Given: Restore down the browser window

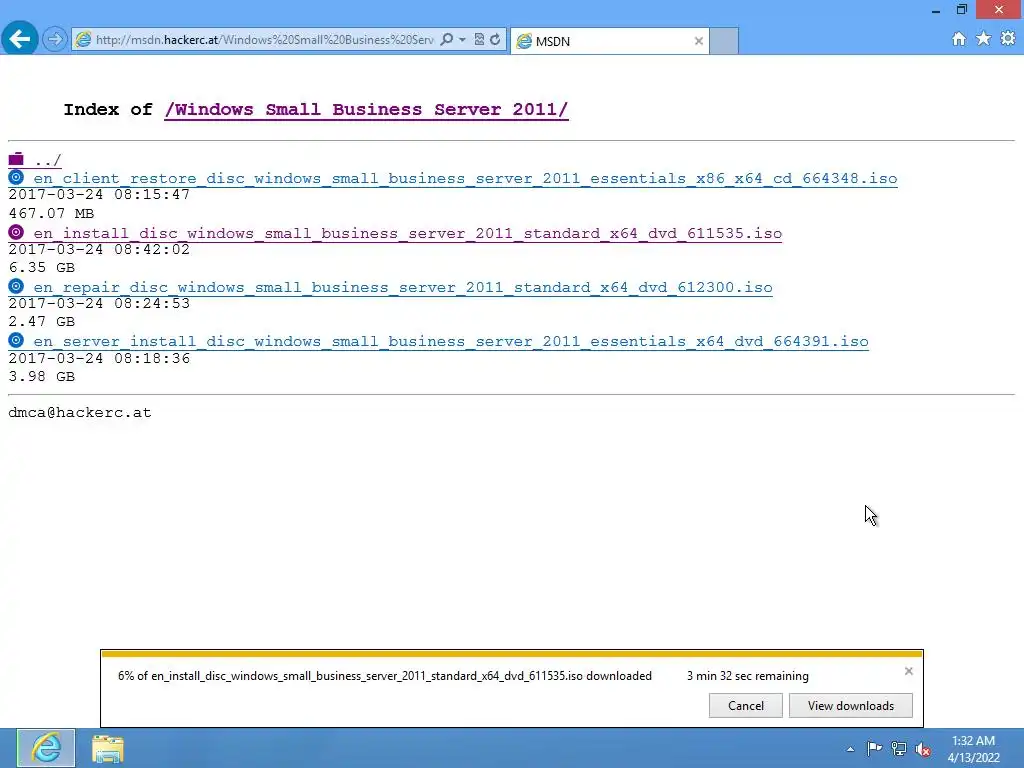Looking at the screenshot, I should click(962, 9).
